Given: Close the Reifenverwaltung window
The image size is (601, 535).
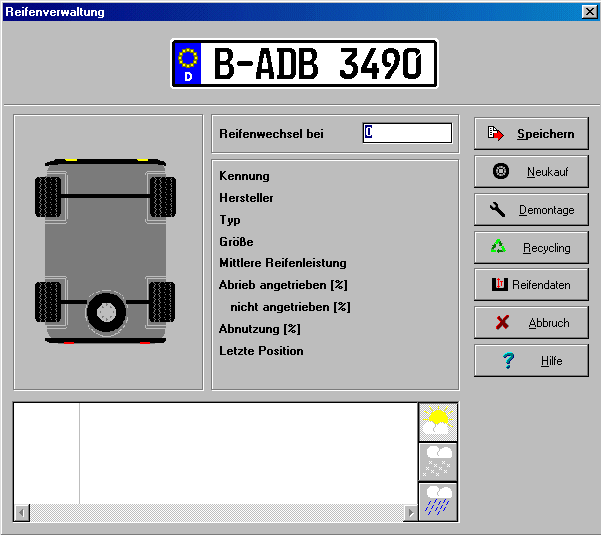Looking at the screenshot, I should (589, 11).
